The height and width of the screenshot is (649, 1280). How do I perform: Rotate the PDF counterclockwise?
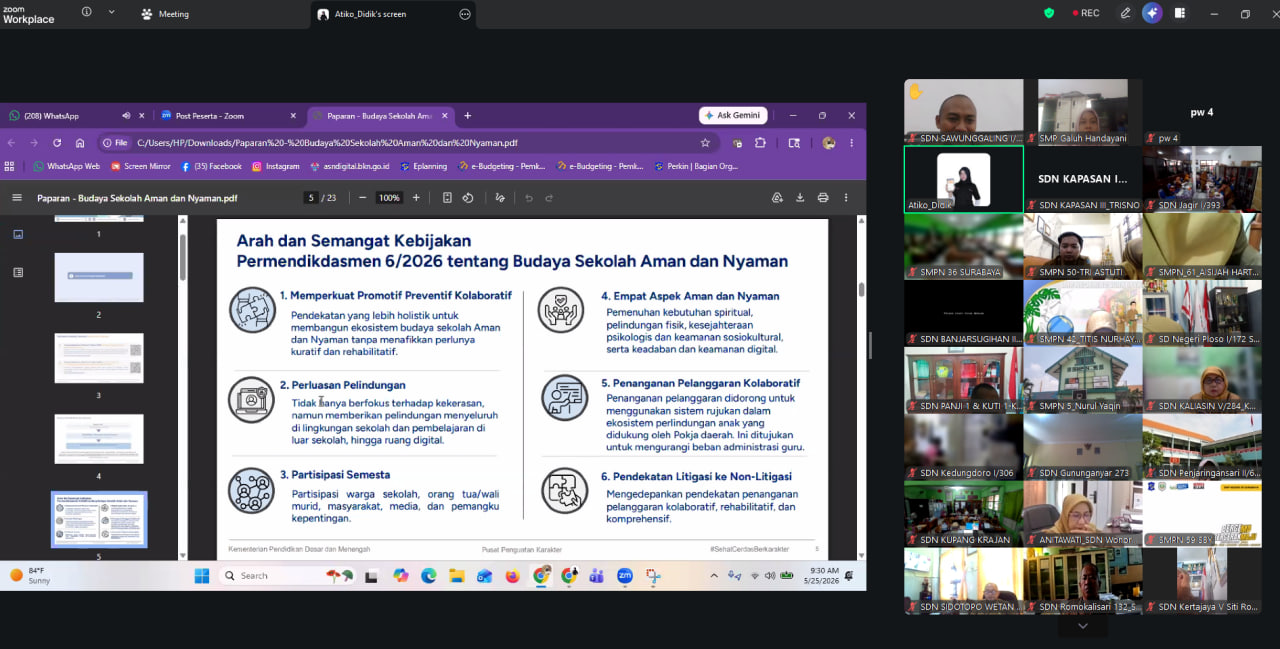(x=468, y=198)
